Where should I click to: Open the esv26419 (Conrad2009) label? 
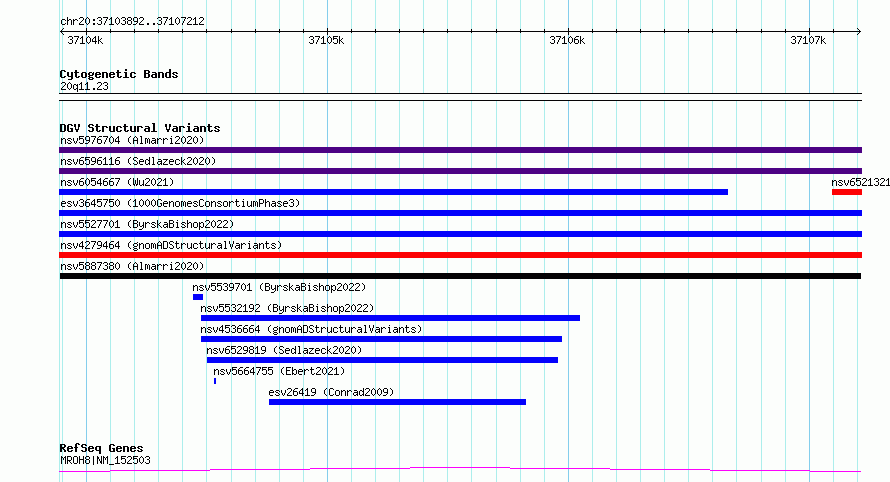point(331,392)
